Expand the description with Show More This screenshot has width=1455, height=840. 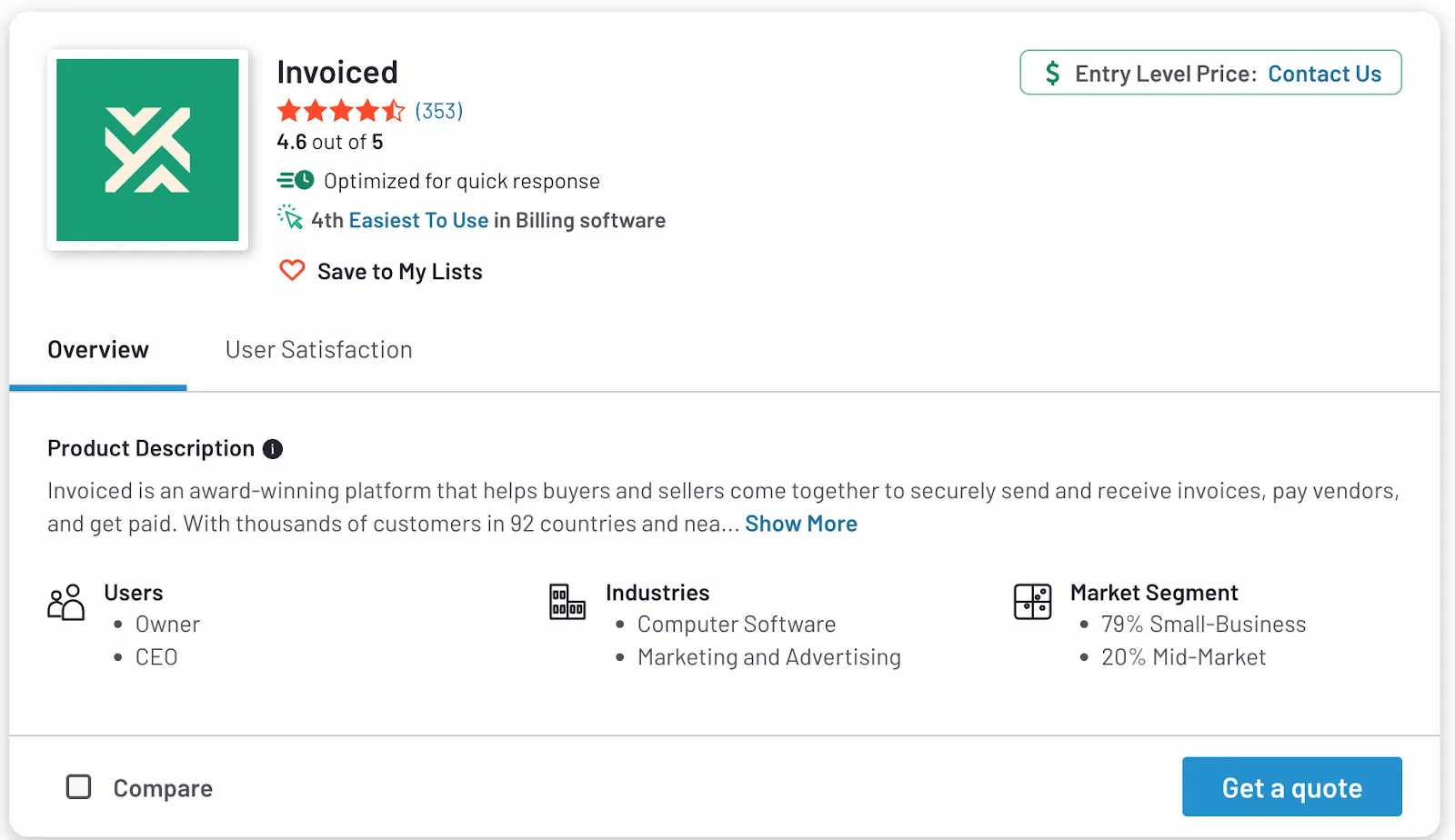click(800, 523)
